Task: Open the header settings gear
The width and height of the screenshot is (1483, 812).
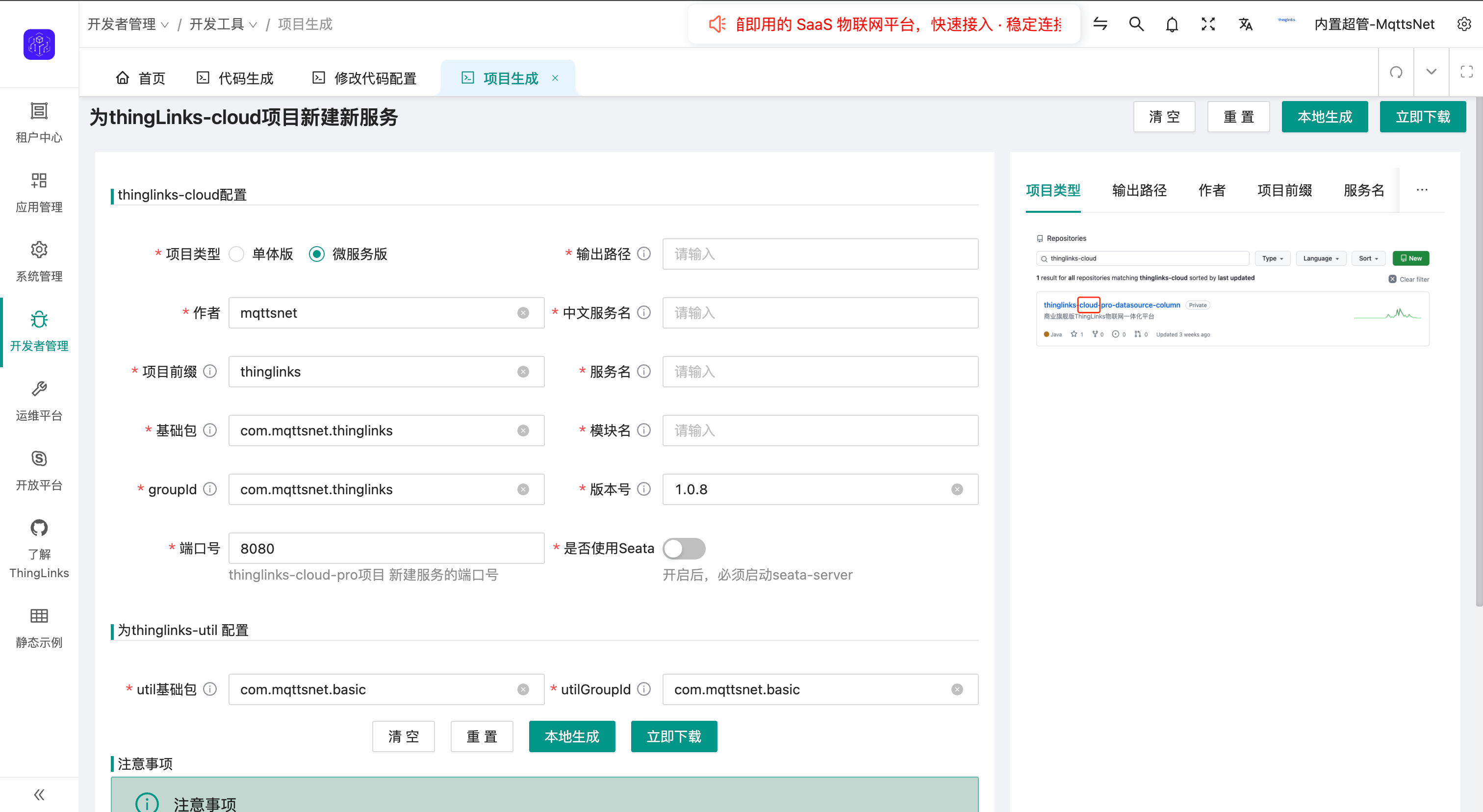Action: pyautogui.click(x=1464, y=24)
